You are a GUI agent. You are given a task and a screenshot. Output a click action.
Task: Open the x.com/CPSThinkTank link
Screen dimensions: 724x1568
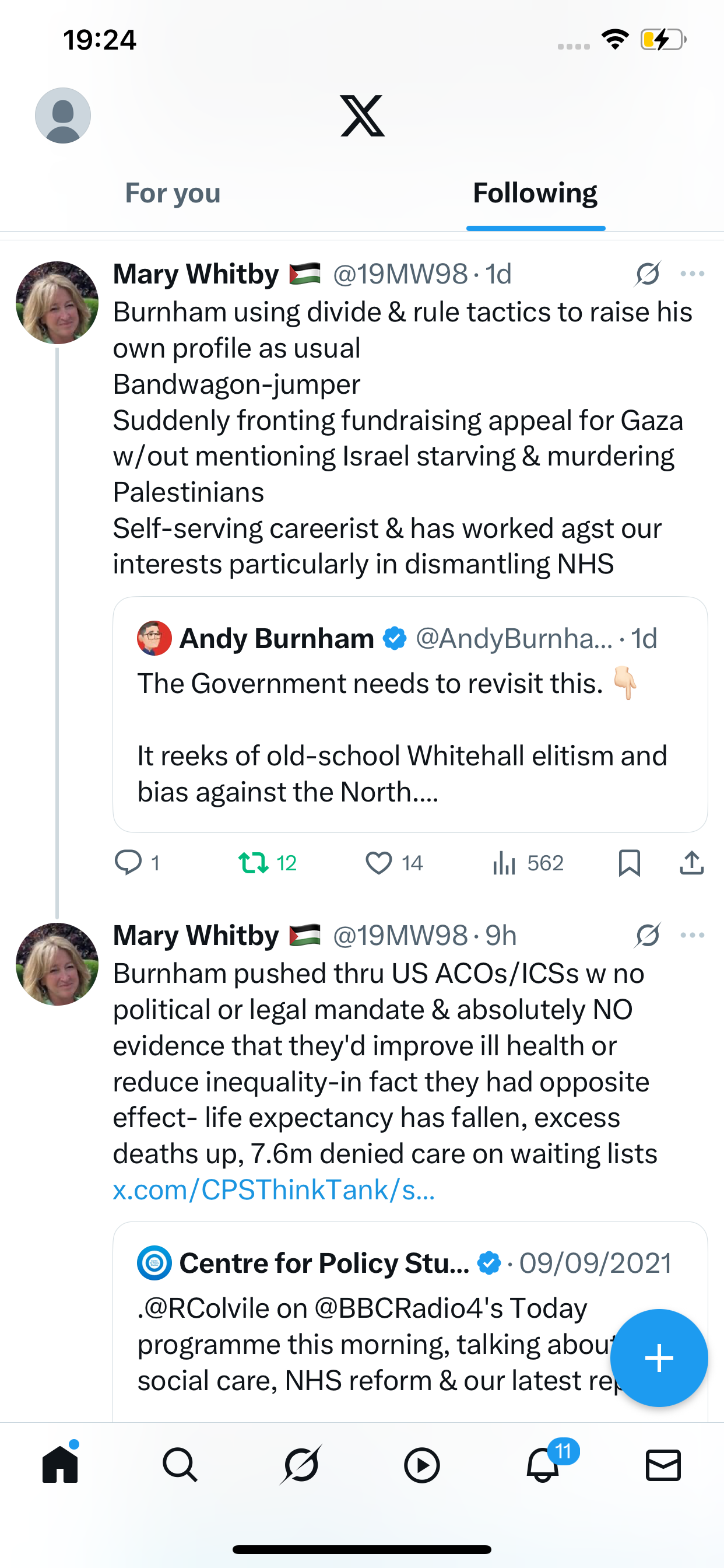pos(274,1189)
